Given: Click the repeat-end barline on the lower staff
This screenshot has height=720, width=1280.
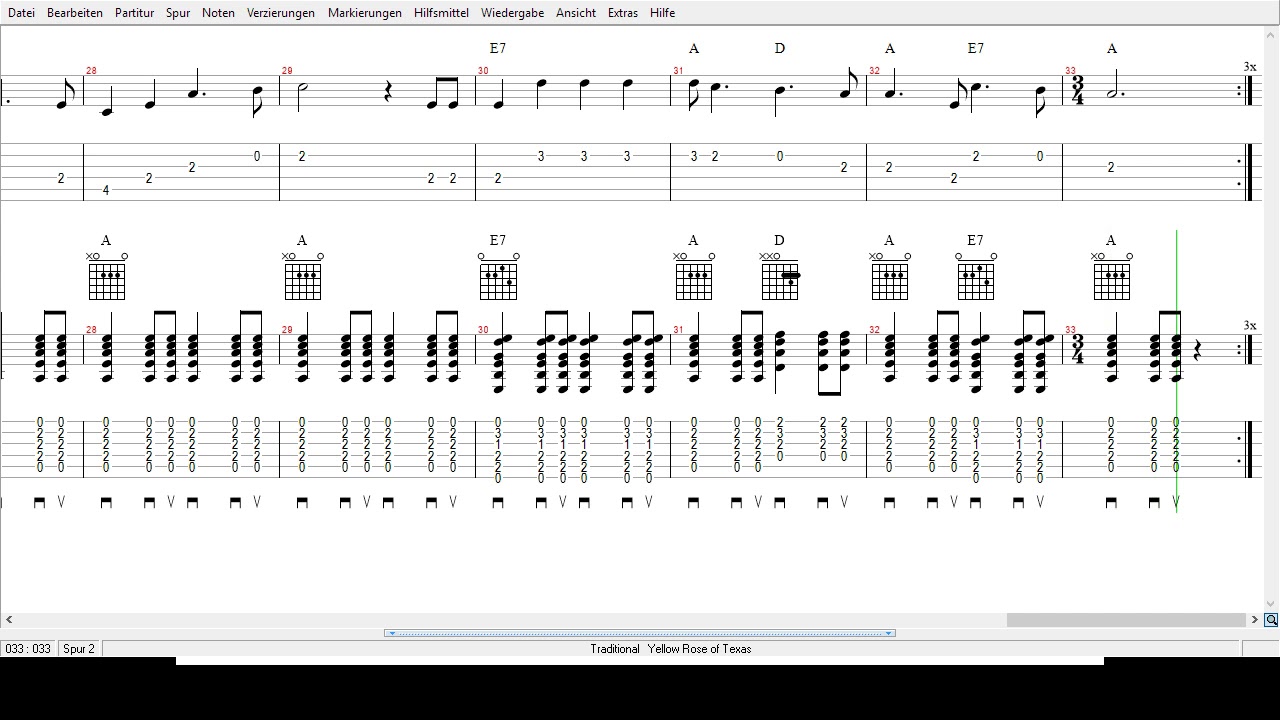Looking at the screenshot, I should tap(1246, 349).
